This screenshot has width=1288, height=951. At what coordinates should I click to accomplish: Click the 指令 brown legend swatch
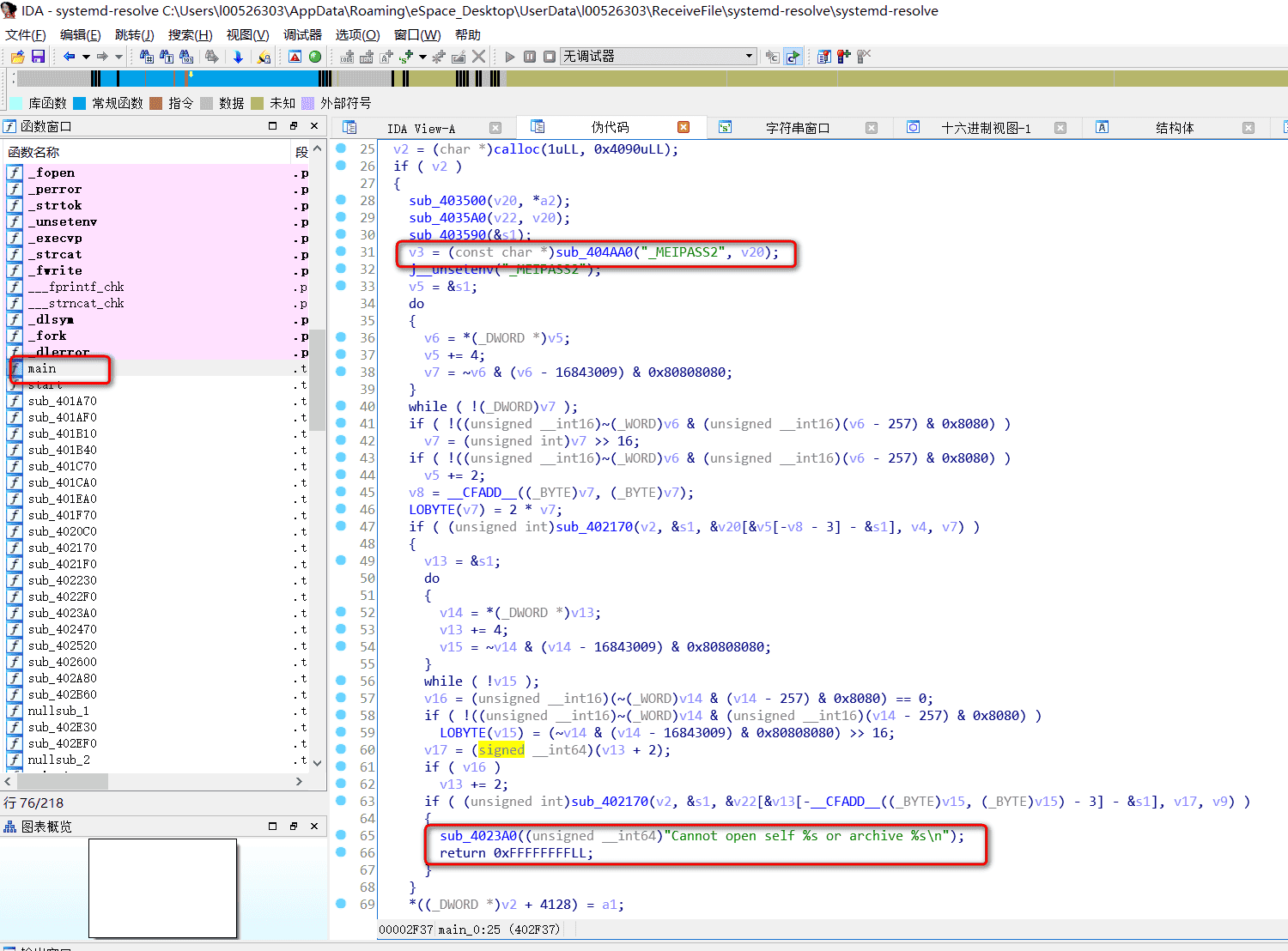point(156,103)
